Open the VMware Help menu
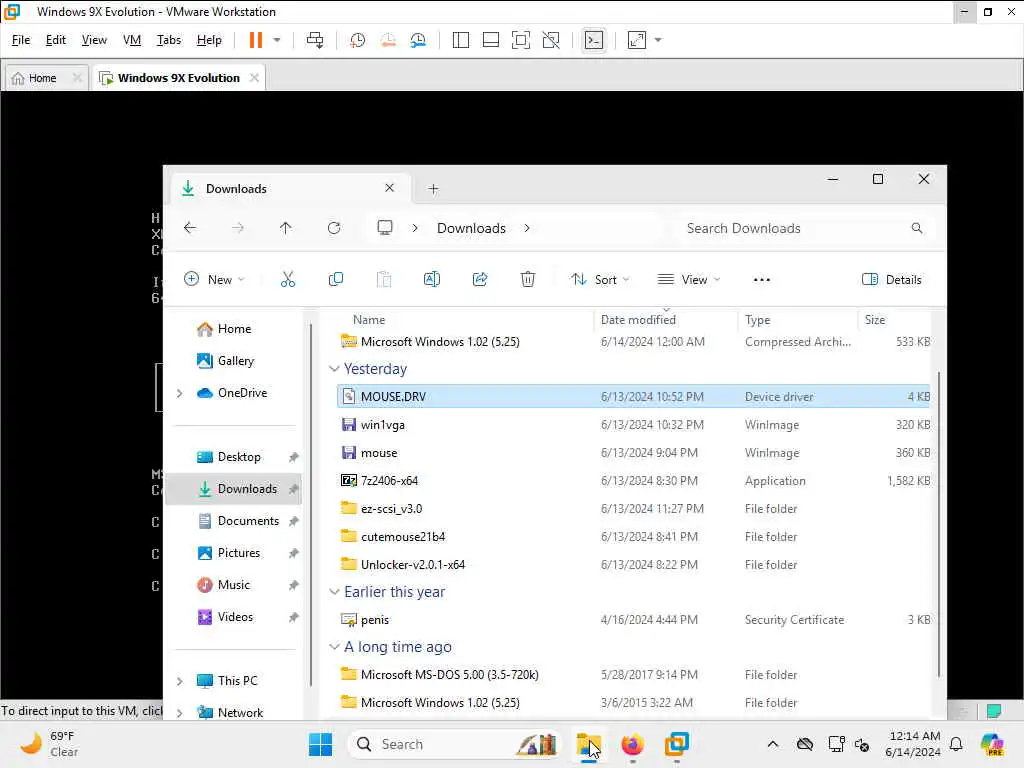The width and height of the screenshot is (1024, 768). [209, 40]
